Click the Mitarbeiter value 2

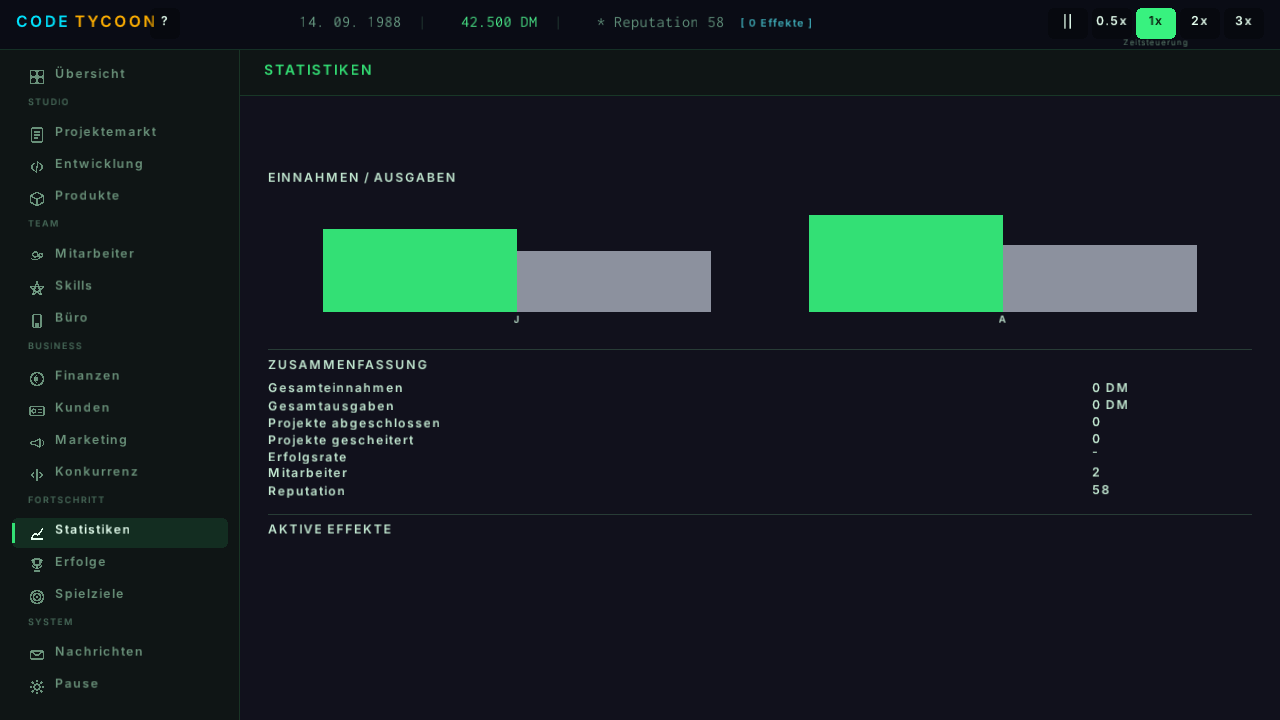(x=1096, y=472)
